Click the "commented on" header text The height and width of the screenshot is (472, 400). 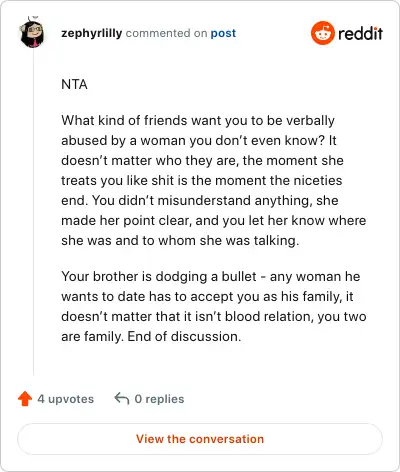coord(166,33)
